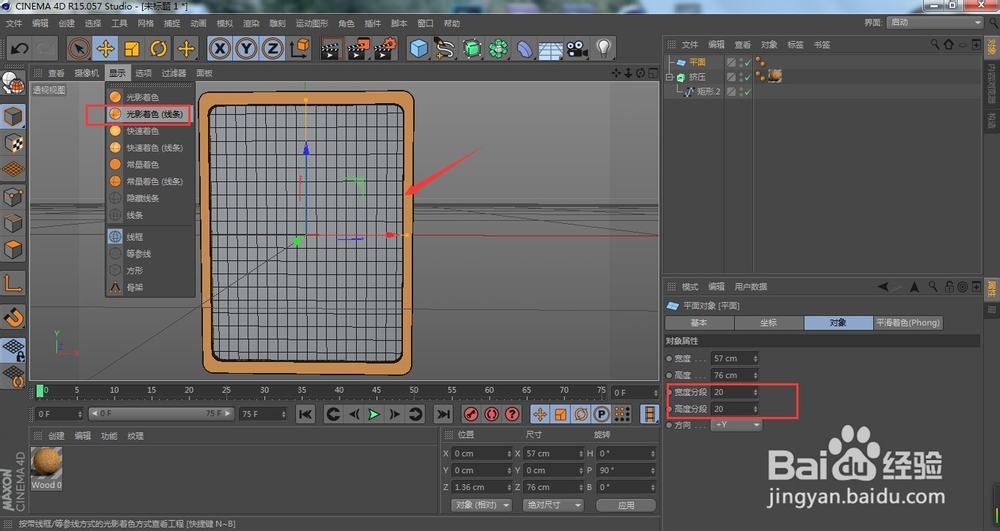The width and height of the screenshot is (1000, 531).
Task: Render the active view
Action: 331,48
